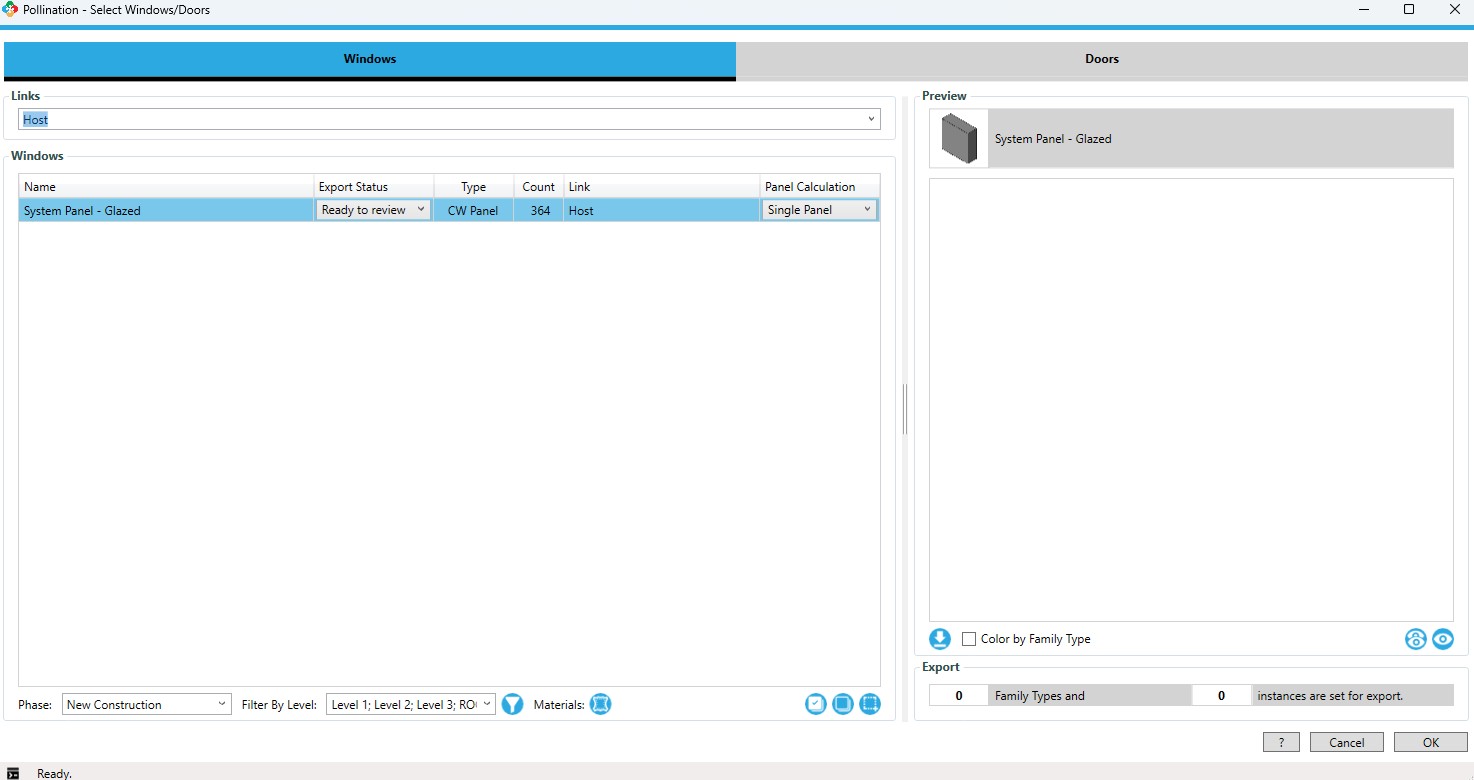Click the solid square icon below the list
This screenshot has height=780, width=1474.
843,704
